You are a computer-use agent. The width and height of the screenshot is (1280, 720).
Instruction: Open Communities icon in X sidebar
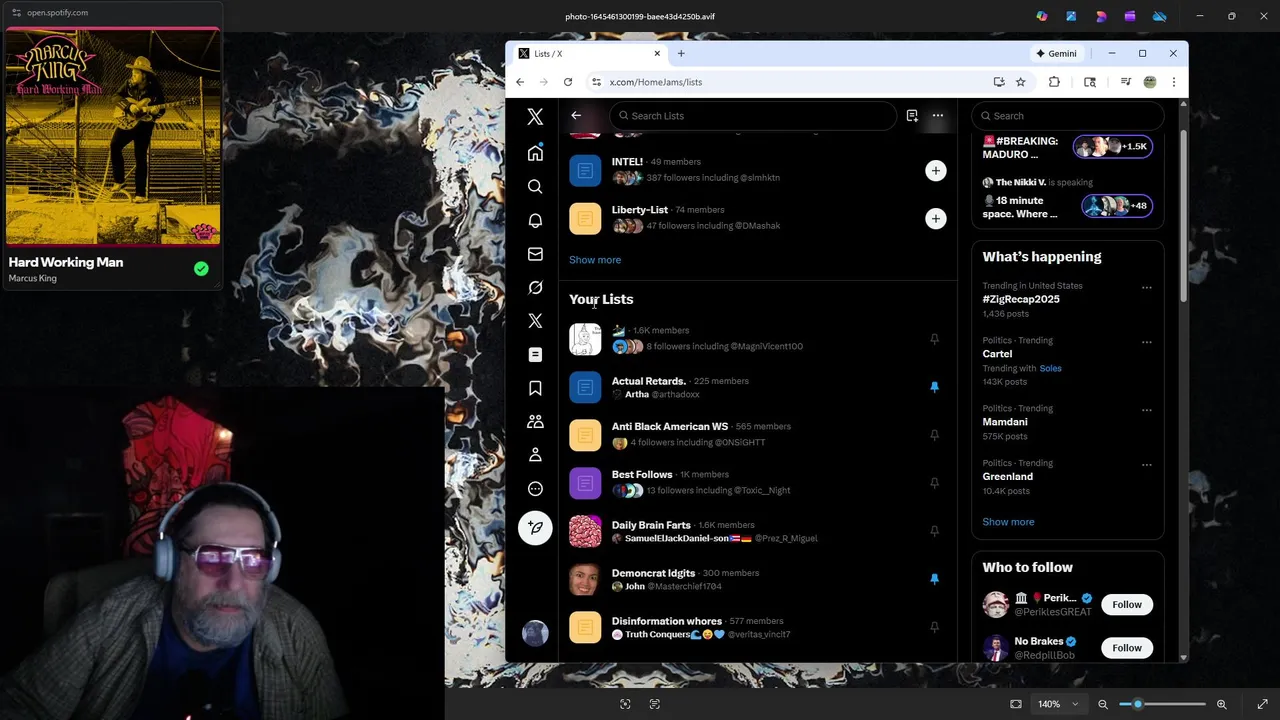(535, 422)
